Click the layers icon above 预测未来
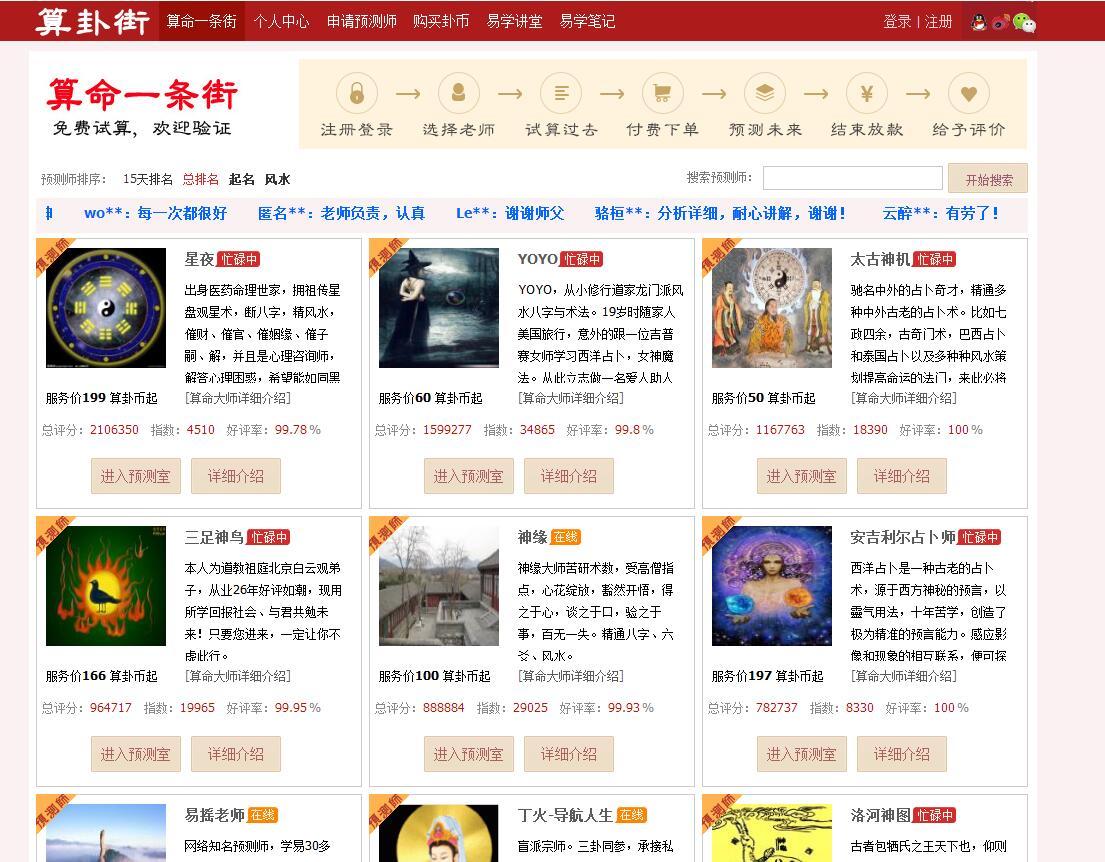1105x862 pixels. 765,92
